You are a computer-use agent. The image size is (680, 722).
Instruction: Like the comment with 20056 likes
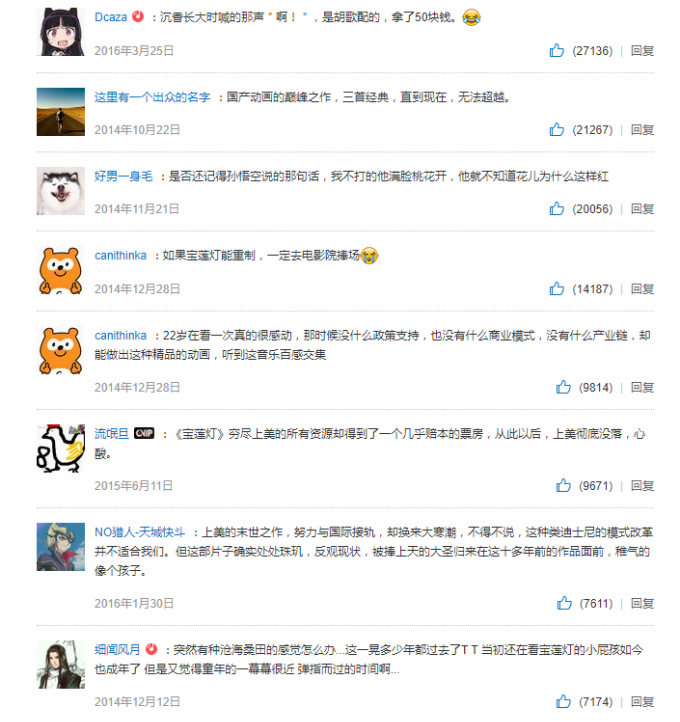pyautogui.click(x=557, y=208)
